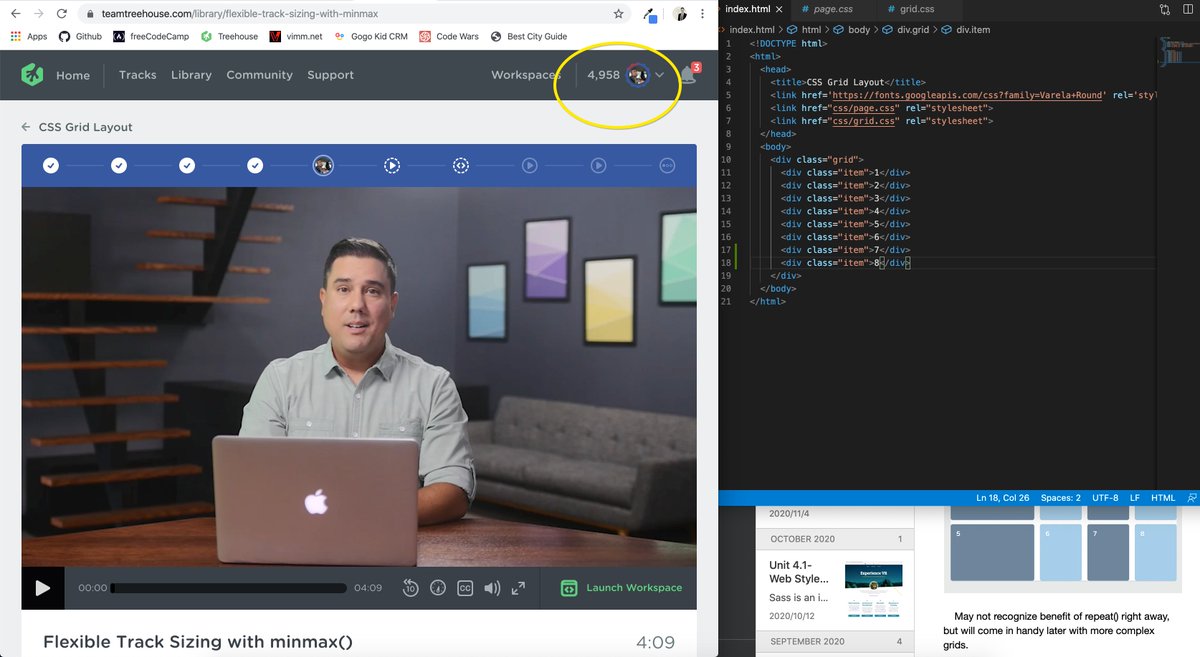
Task: Click the eyedropper browser extension icon
Action: (650, 14)
